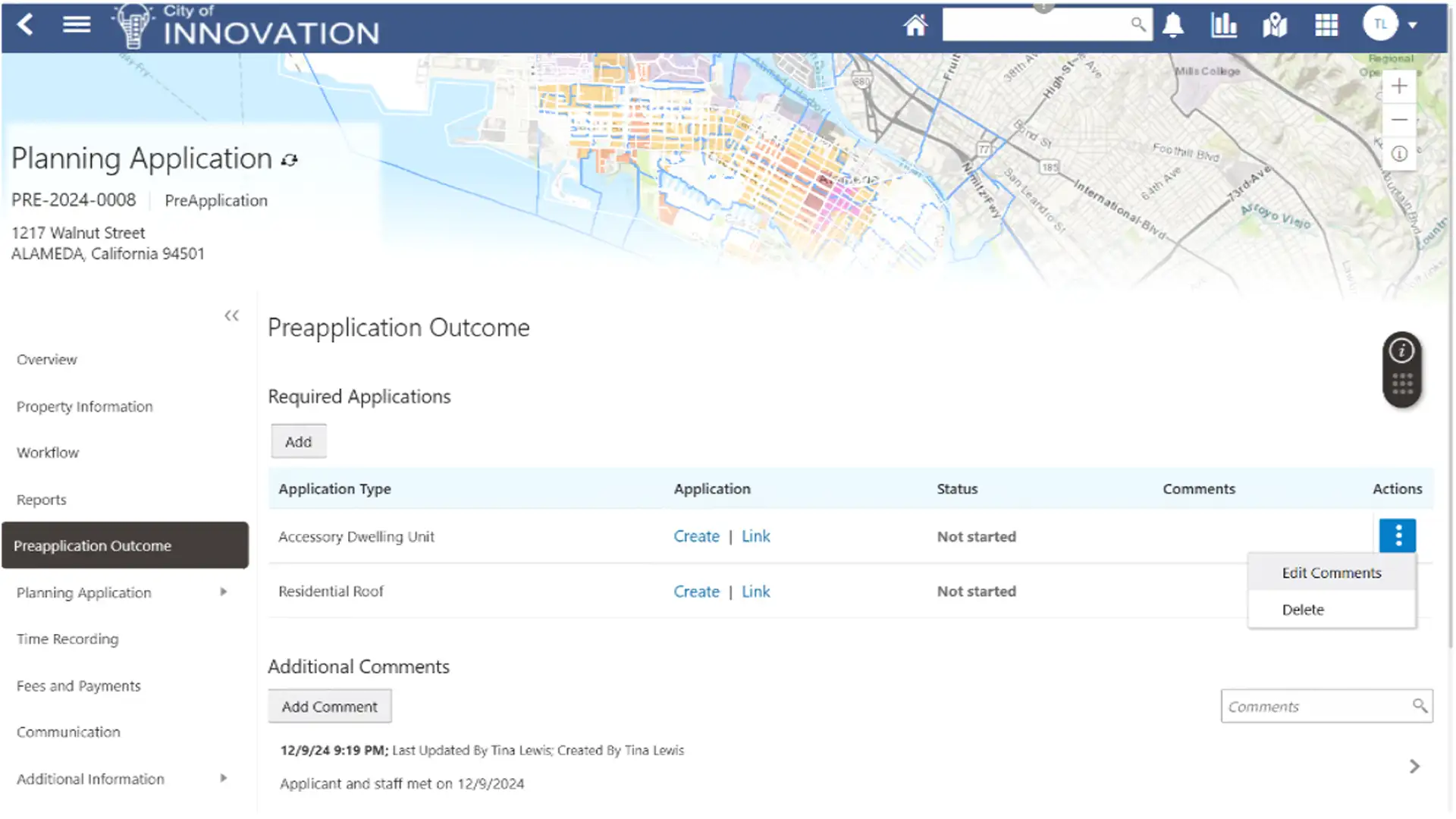Viewport: 1456px width, 819px height.
Task: Collapse the left navigation panel
Action: (x=231, y=315)
